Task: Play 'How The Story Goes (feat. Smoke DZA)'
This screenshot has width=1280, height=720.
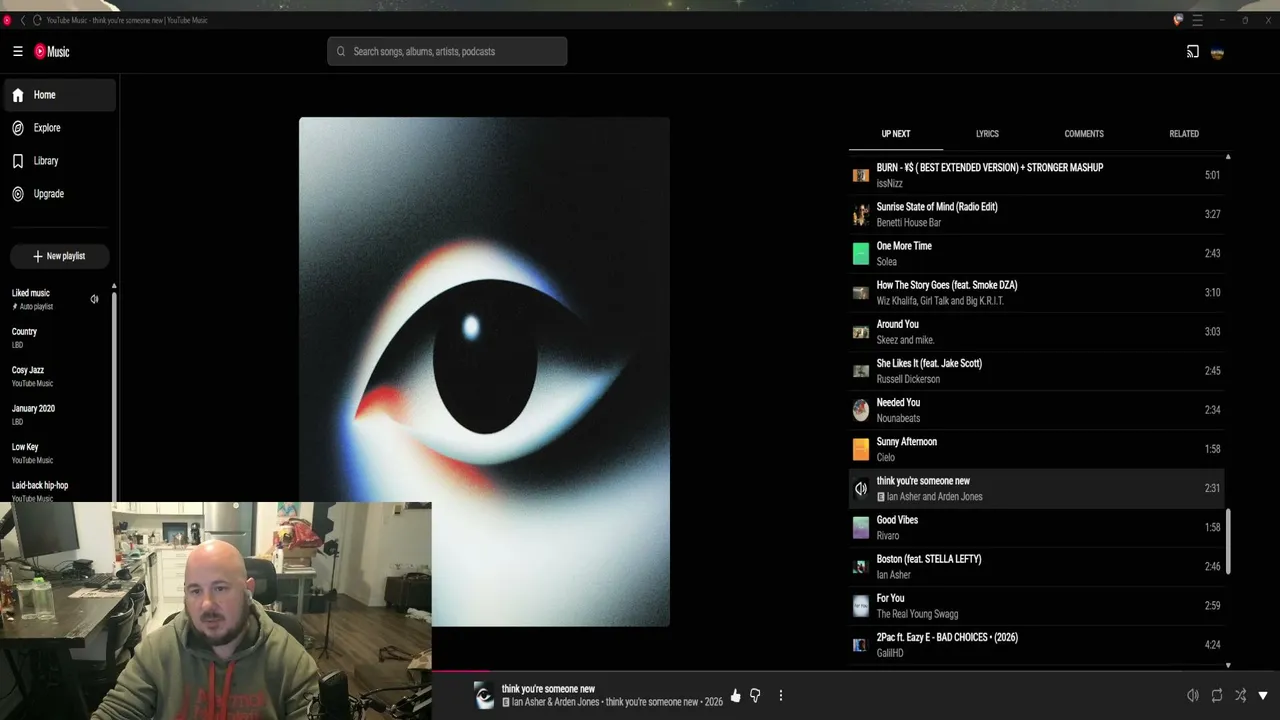Action: coord(1036,292)
